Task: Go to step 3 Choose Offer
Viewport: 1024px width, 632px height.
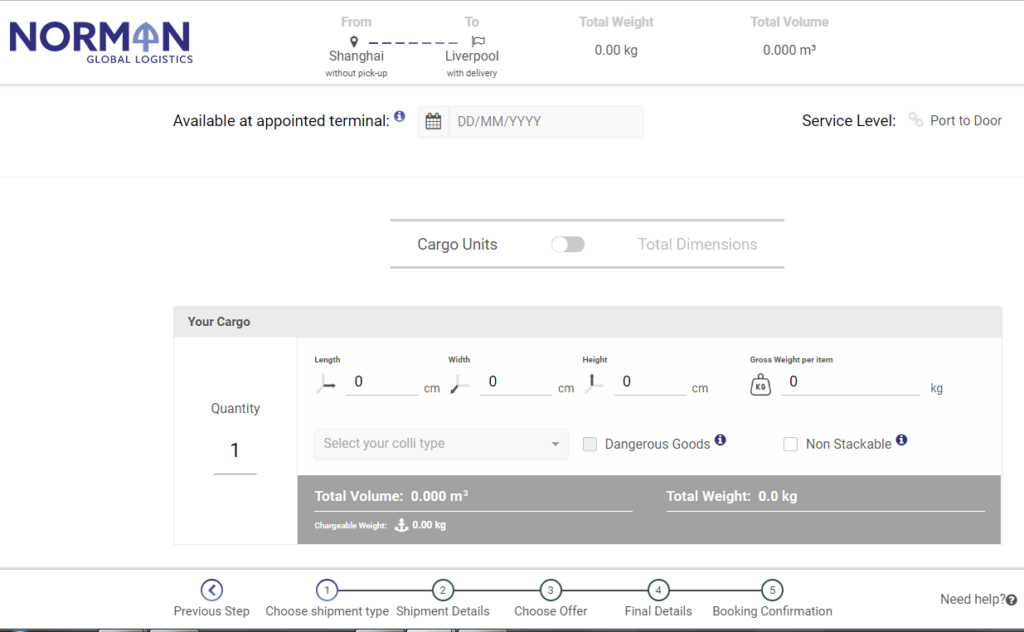Action: pyautogui.click(x=551, y=590)
